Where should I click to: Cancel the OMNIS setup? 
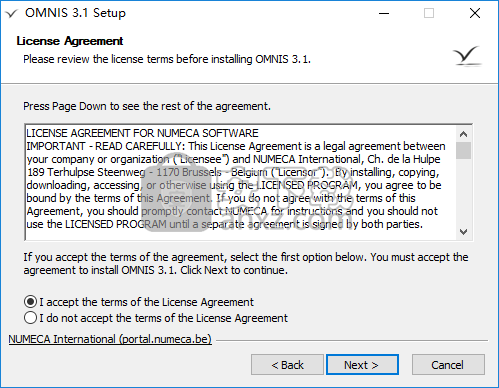click(448, 365)
